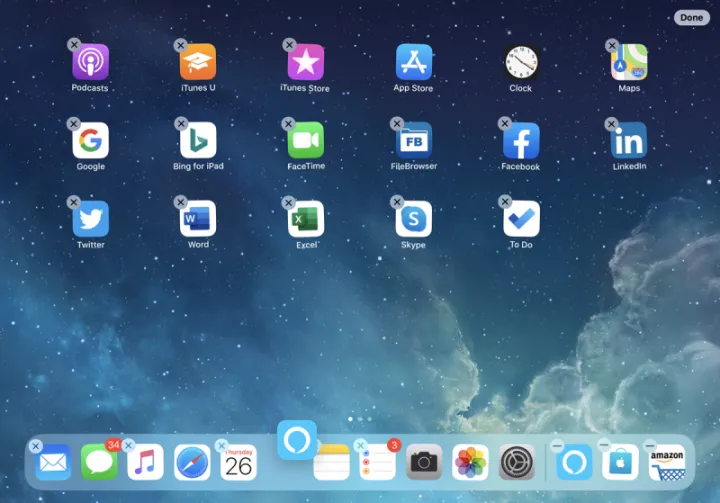720x503 pixels.
Task: Open Messages with the 34 badge
Action: (x=99, y=462)
